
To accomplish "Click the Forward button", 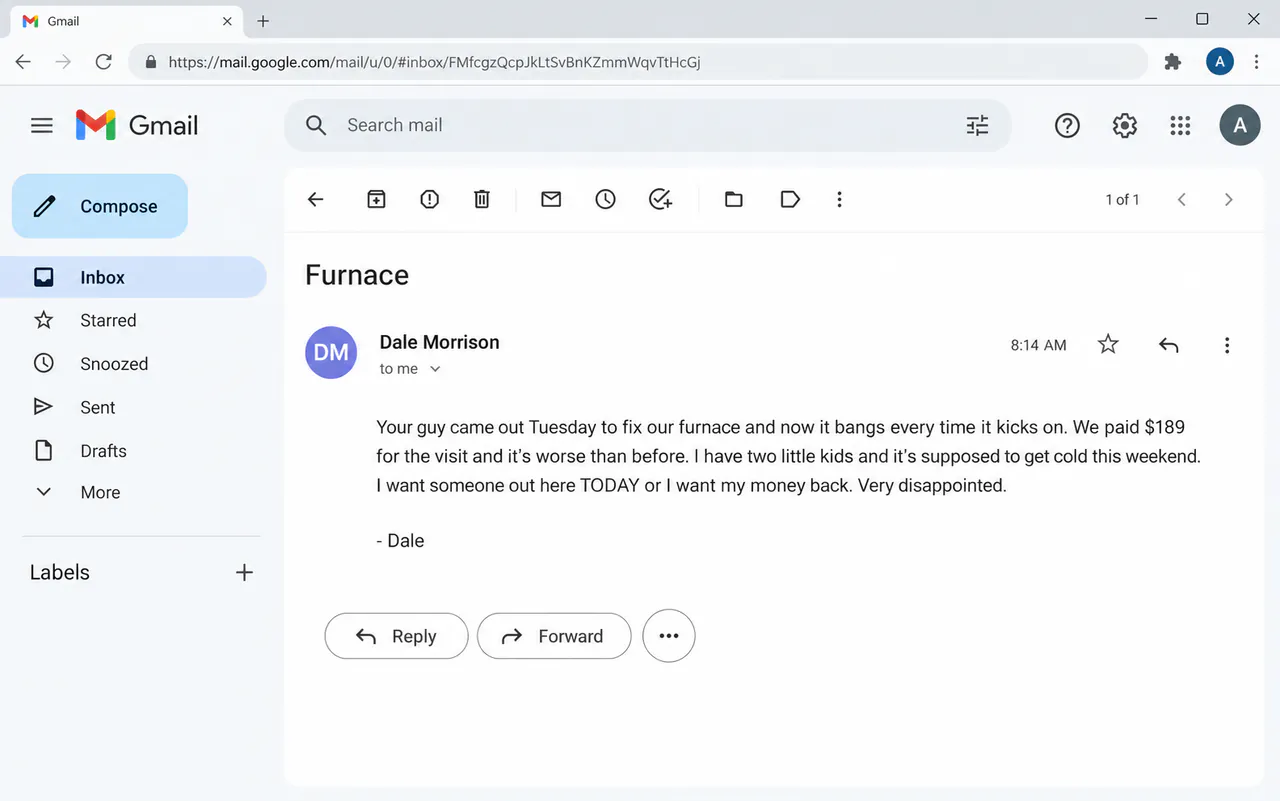I will [554, 636].
